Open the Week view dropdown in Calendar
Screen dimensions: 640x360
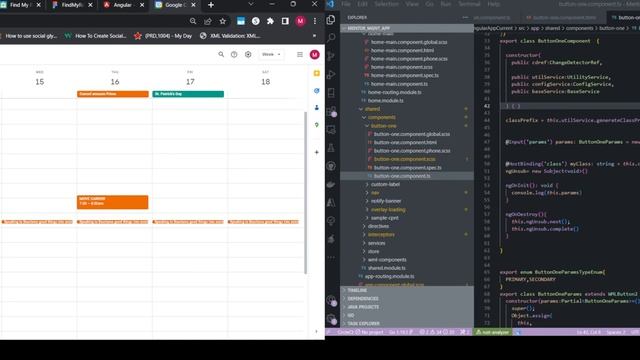271,54
